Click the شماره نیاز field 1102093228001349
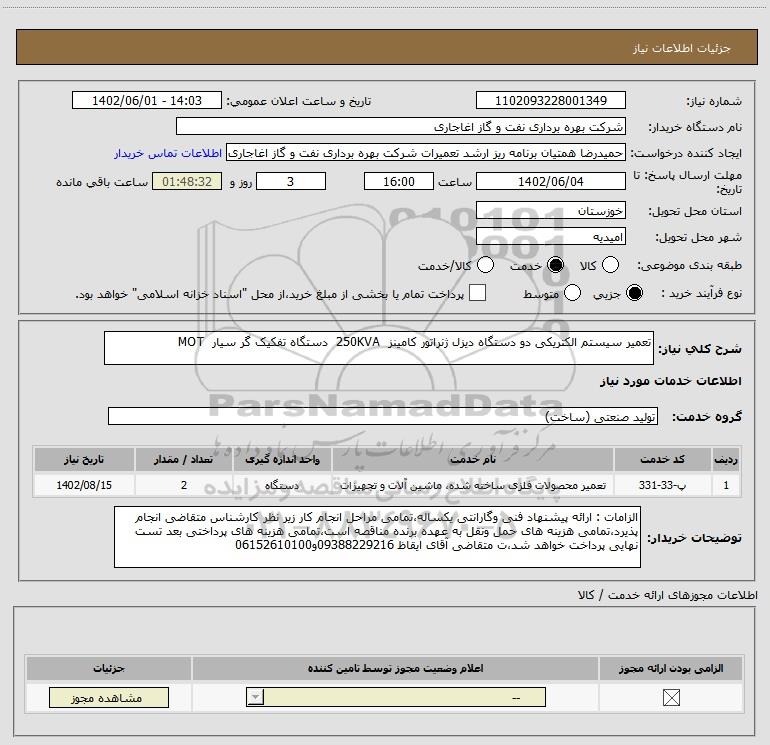 click(x=550, y=100)
